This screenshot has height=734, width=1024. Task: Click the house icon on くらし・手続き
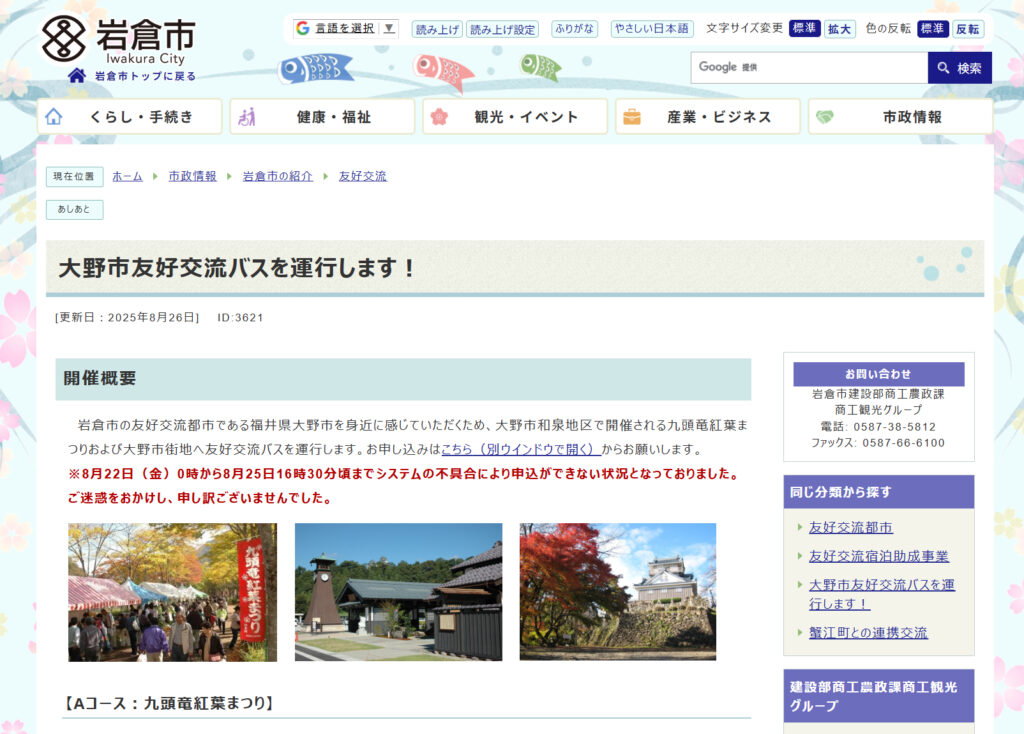click(x=54, y=117)
